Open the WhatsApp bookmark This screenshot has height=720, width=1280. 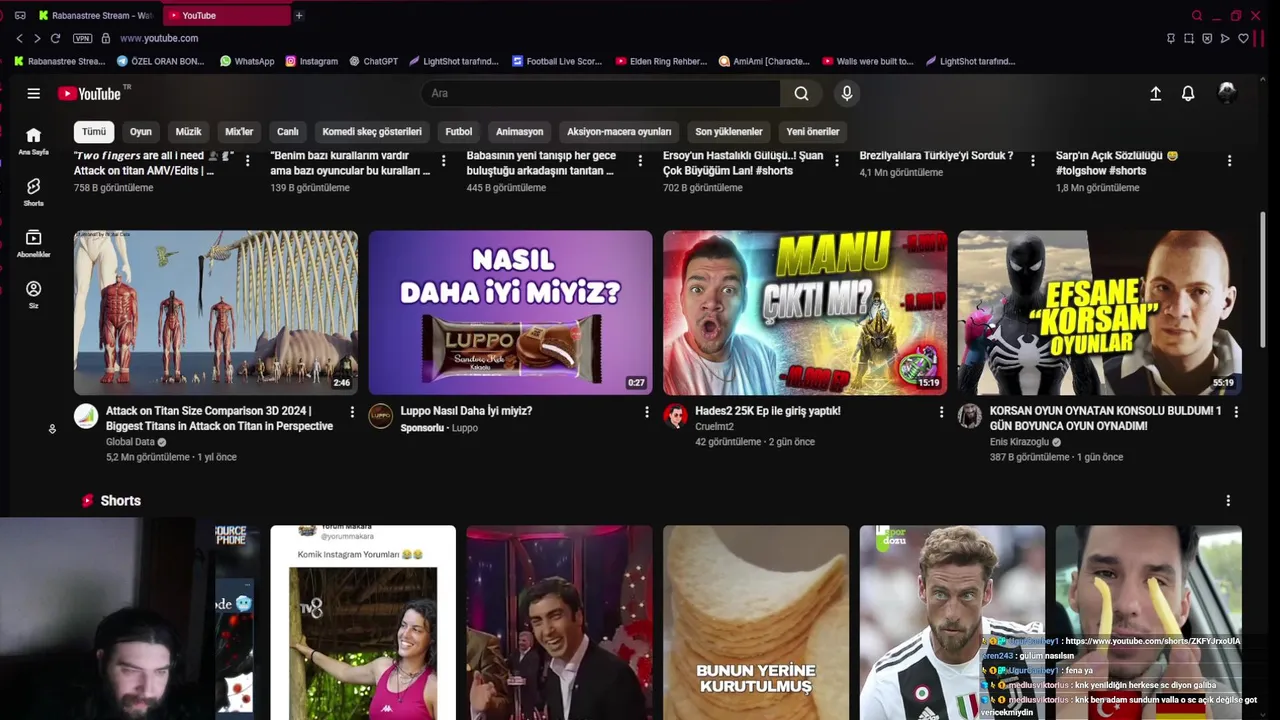tap(247, 61)
